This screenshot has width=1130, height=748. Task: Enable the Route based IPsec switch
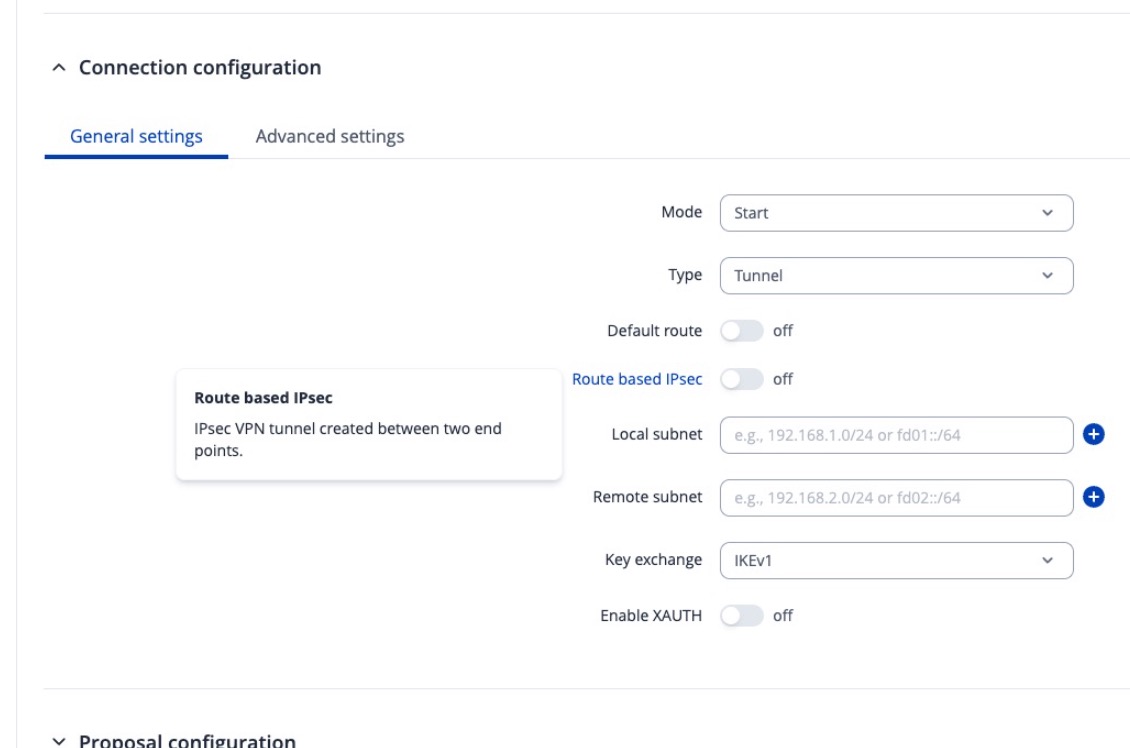742,379
